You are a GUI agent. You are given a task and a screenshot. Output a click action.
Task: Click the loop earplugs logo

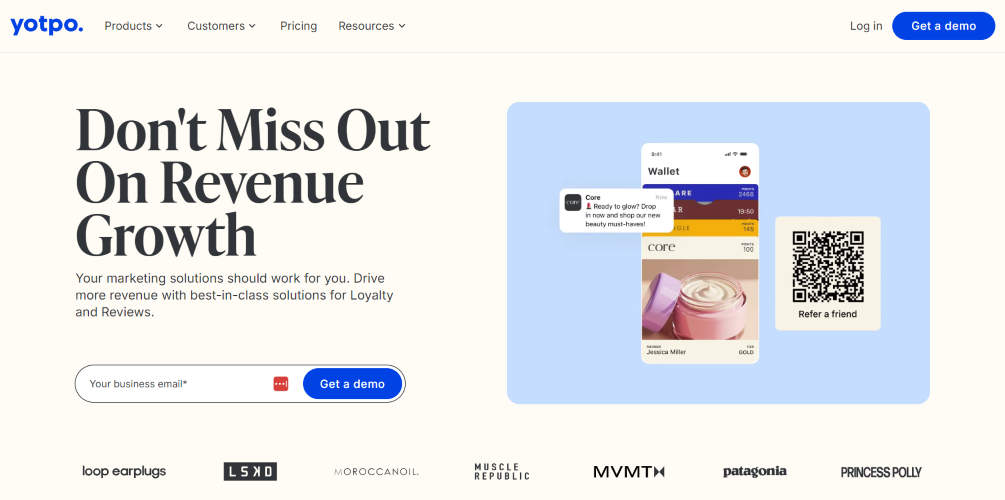click(x=124, y=472)
